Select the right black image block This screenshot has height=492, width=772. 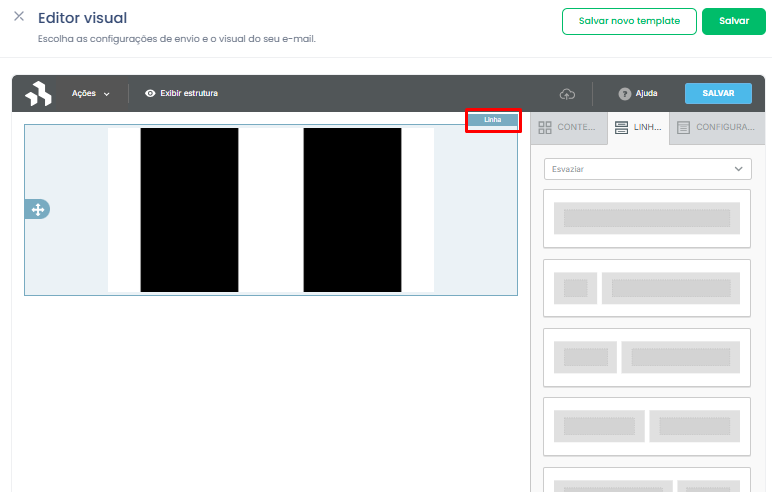[353, 210]
